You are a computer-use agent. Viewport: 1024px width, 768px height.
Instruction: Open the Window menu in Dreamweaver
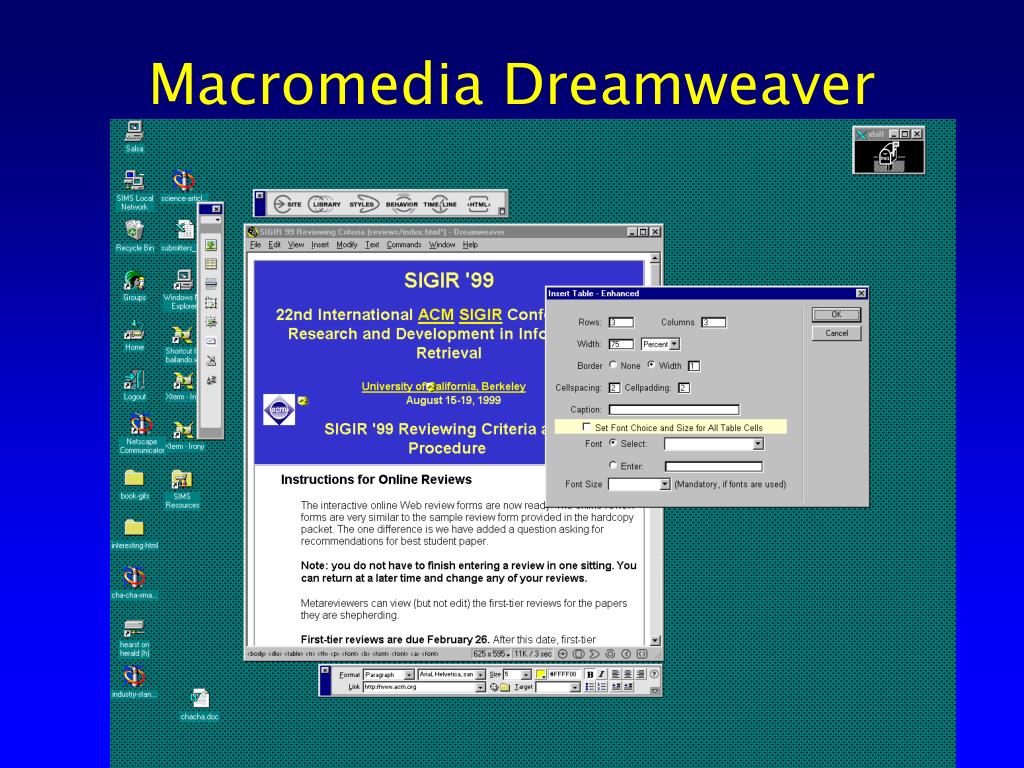(442, 245)
